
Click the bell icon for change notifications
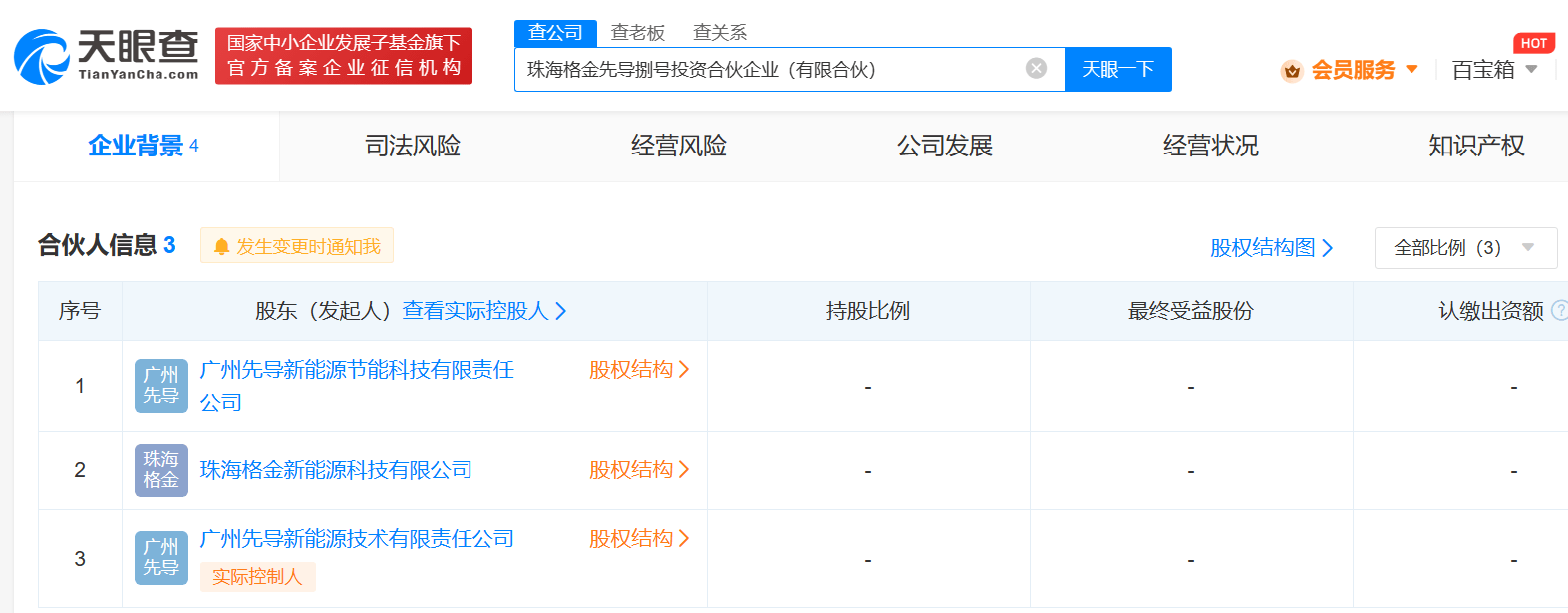221,246
